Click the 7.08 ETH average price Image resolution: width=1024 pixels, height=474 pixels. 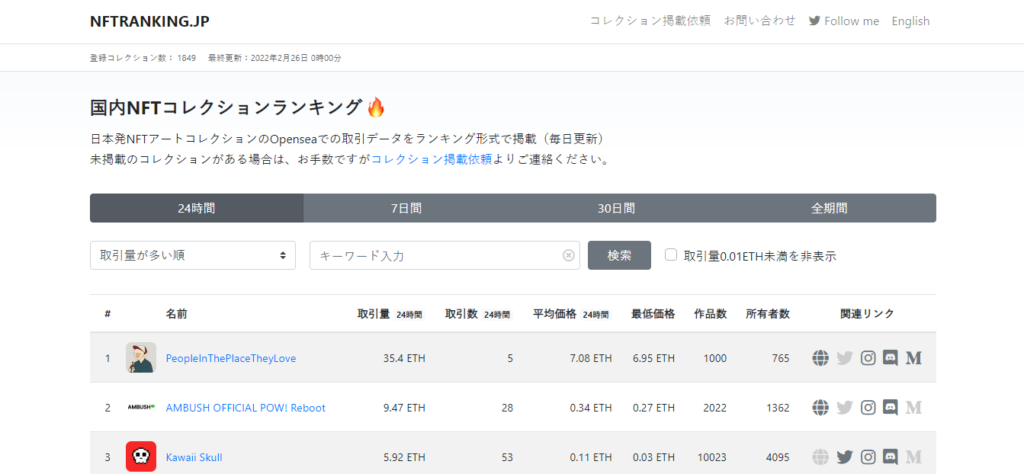click(591, 358)
